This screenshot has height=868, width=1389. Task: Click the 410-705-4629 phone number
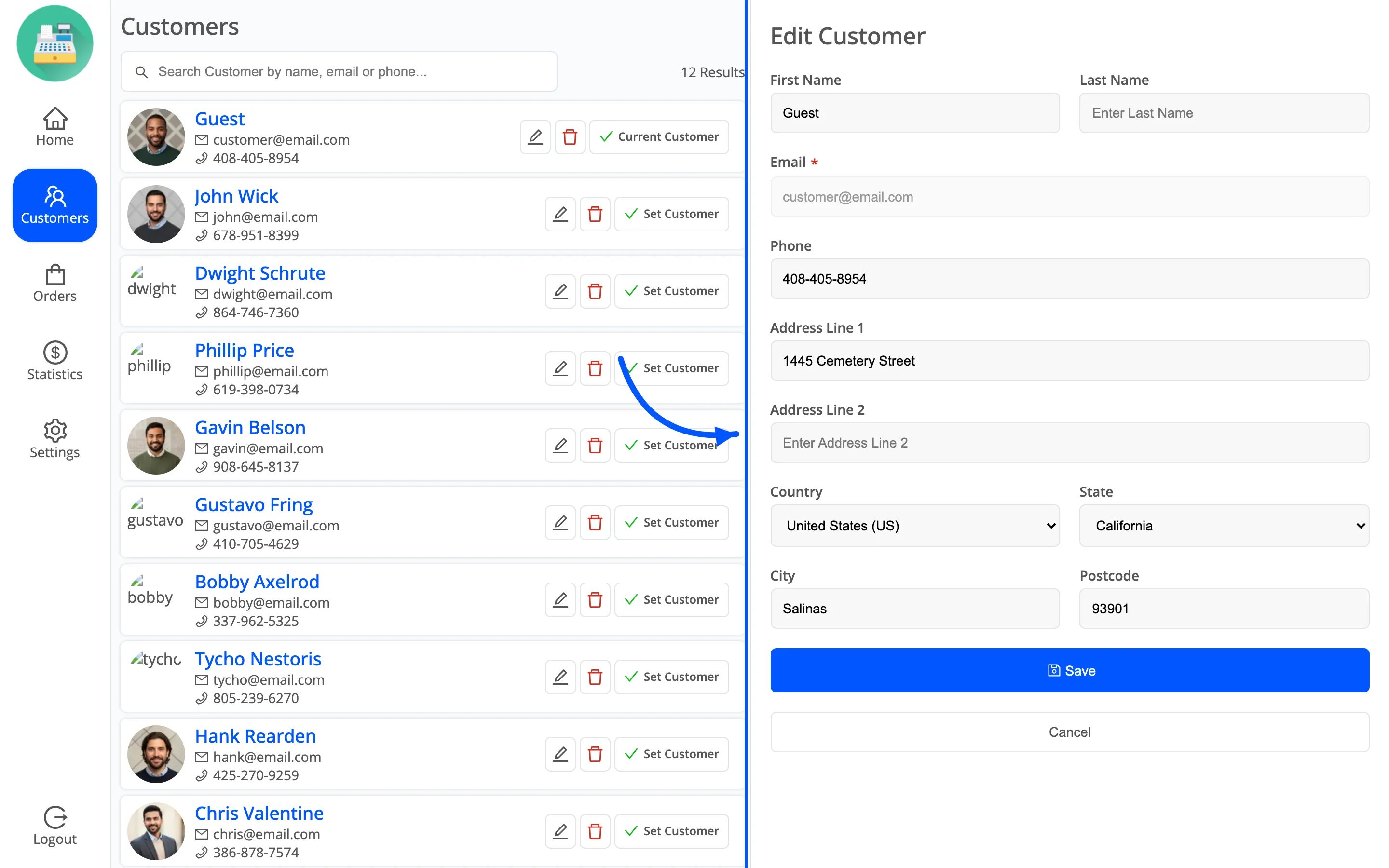pos(256,544)
